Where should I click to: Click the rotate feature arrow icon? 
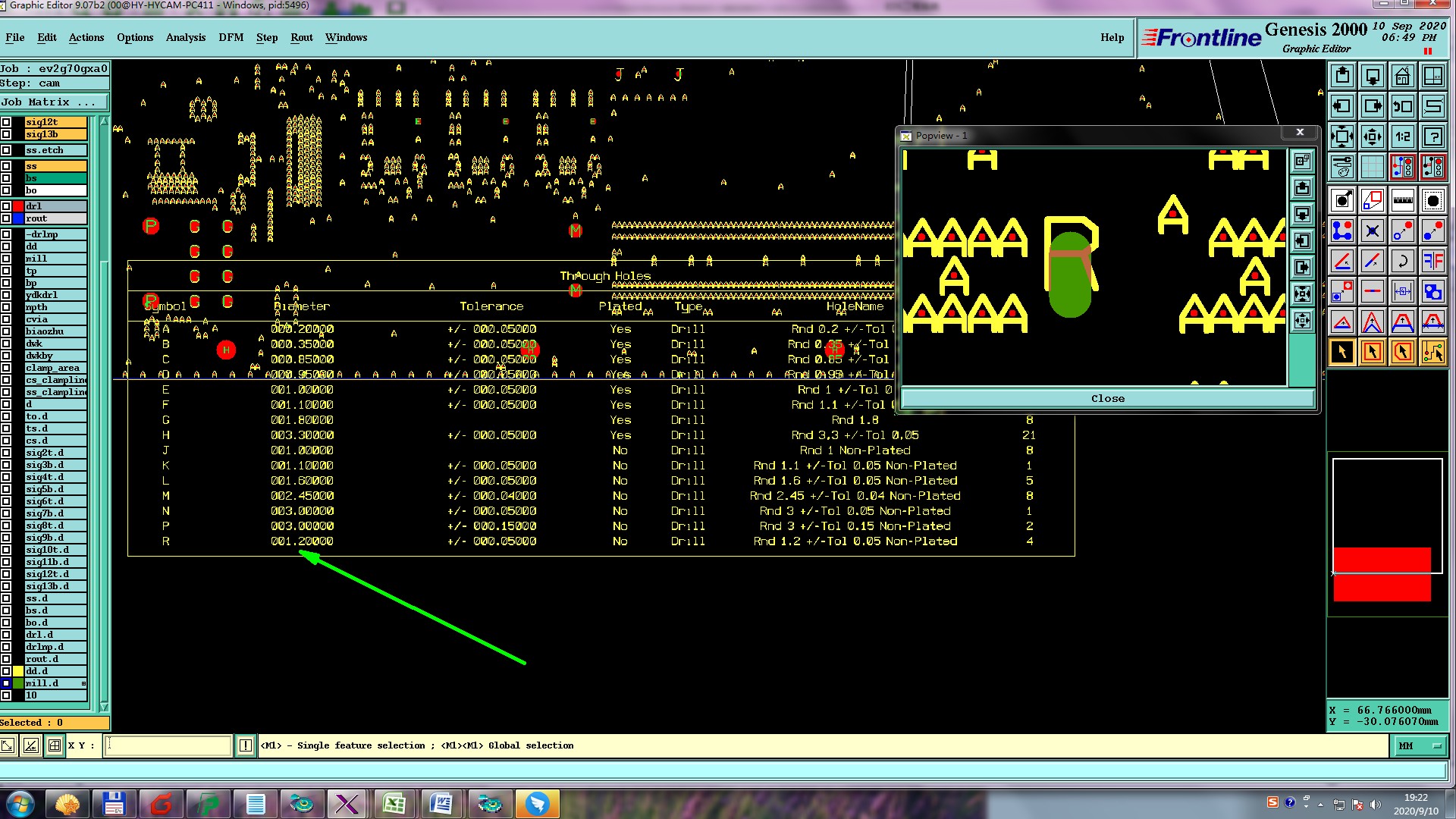[x=1402, y=261]
